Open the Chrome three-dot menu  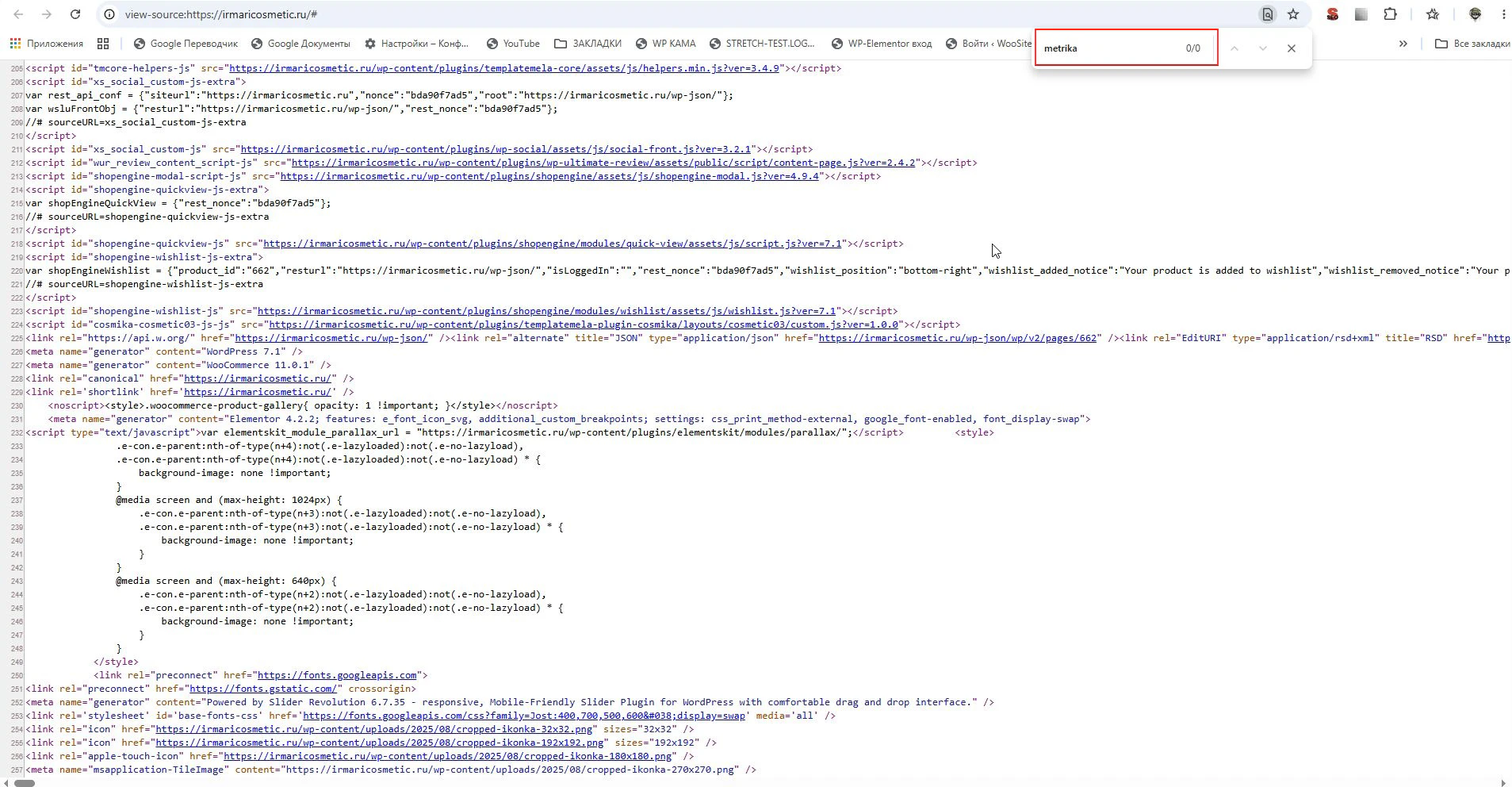point(1503,14)
